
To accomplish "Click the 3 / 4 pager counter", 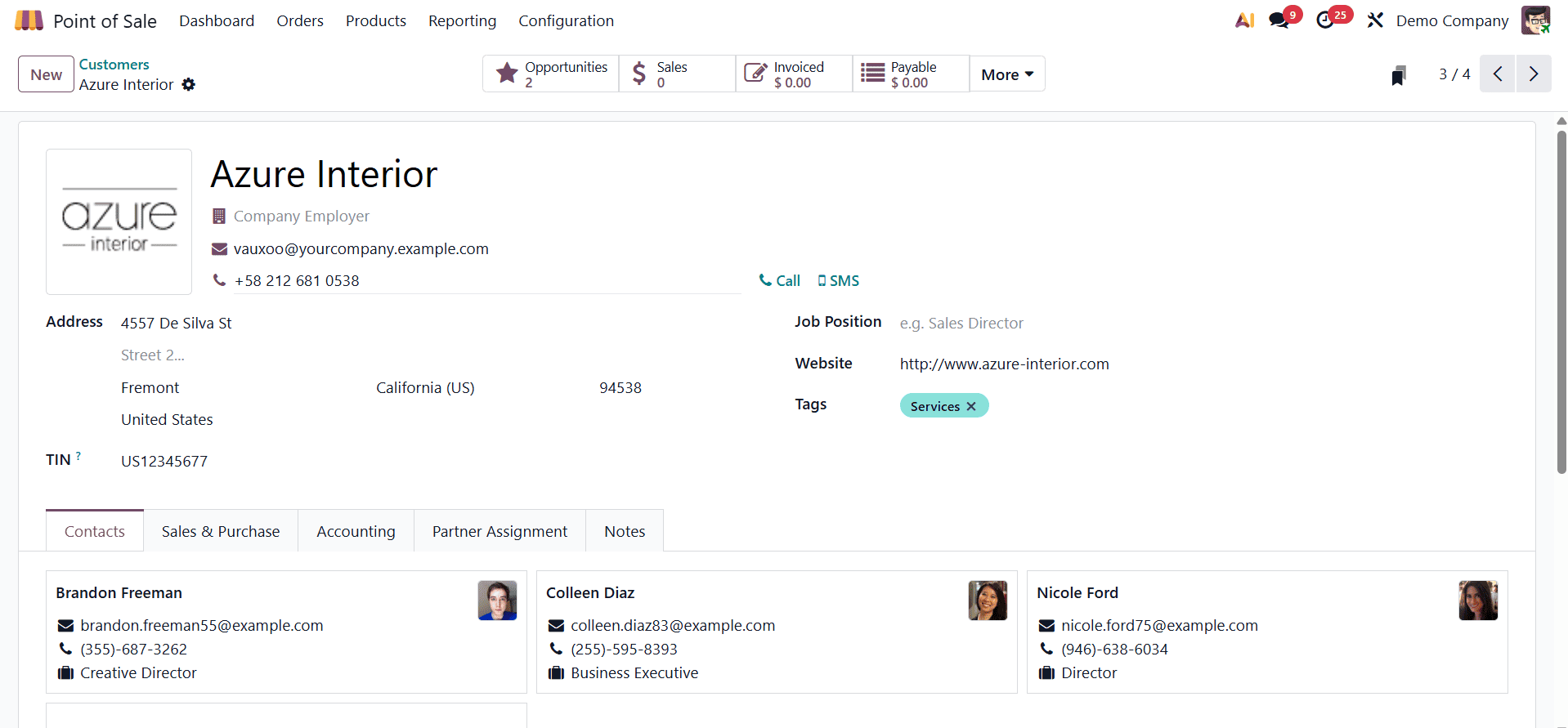I will point(1454,74).
